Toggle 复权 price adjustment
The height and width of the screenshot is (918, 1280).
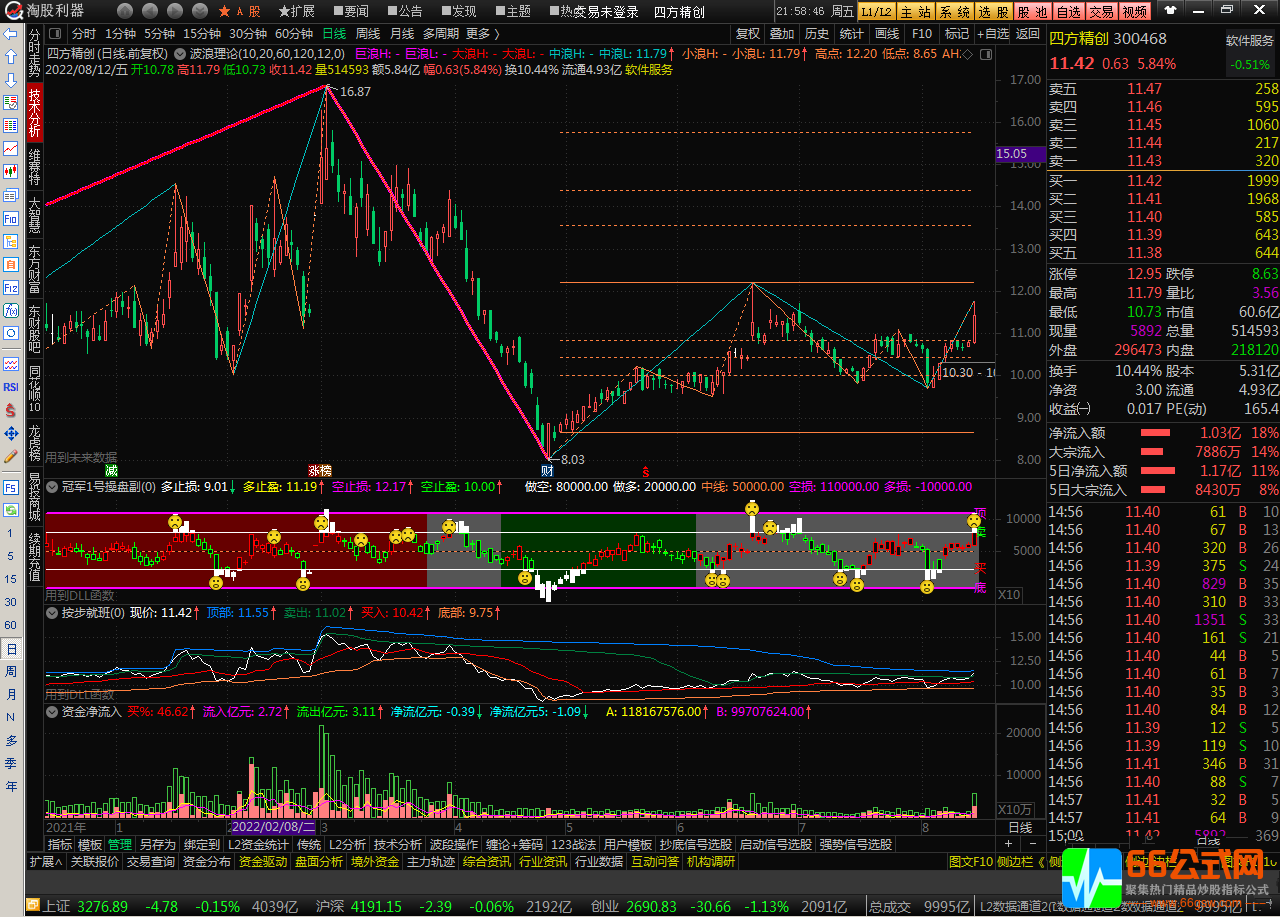point(747,34)
